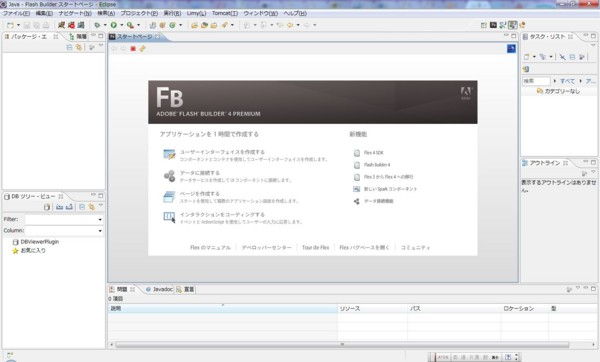This screenshot has height=362, width=600.
Task: Expand the すべて working set arrow in Task List
Action: pos(555,81)
